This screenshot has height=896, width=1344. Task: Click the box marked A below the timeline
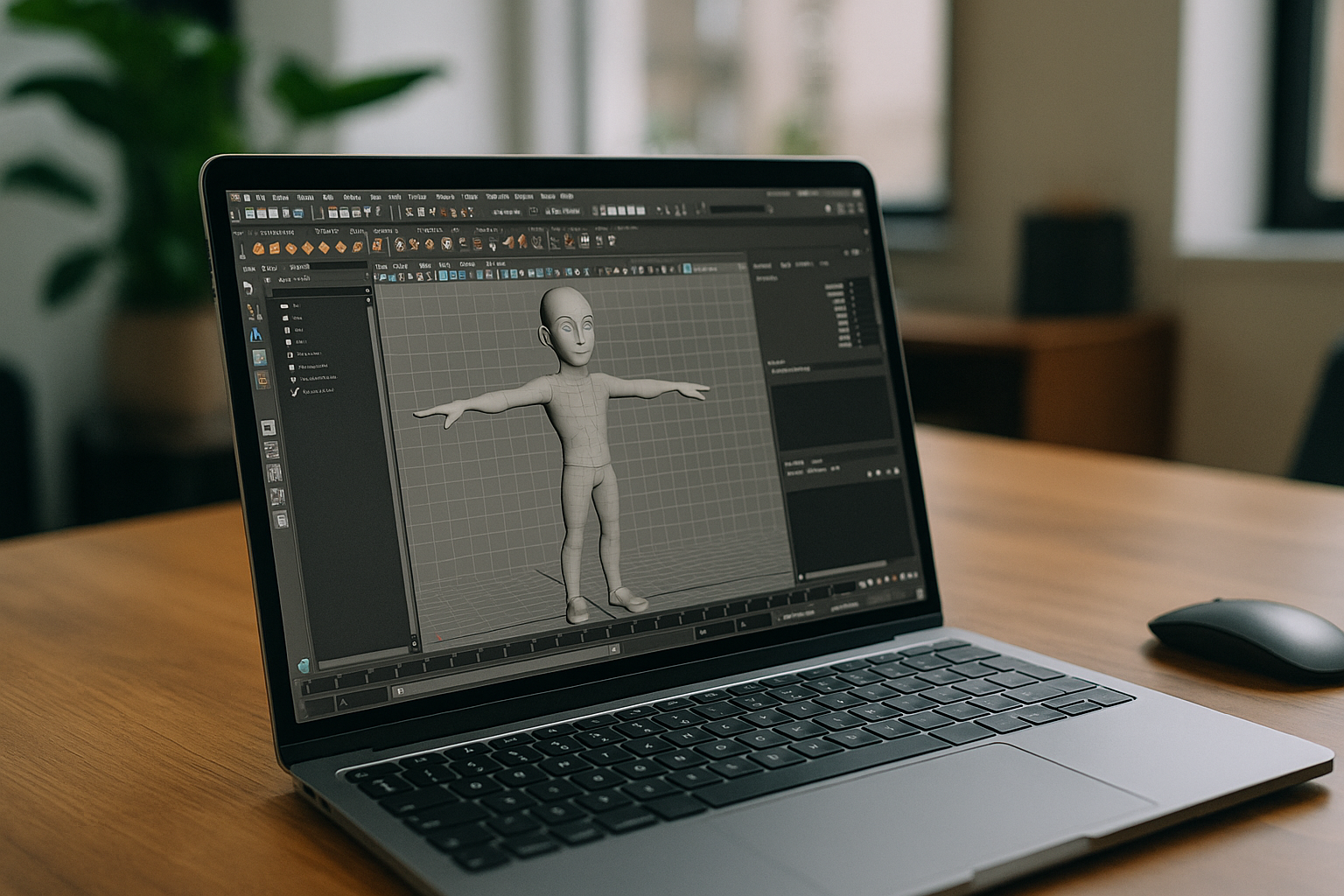coord(361,698)
